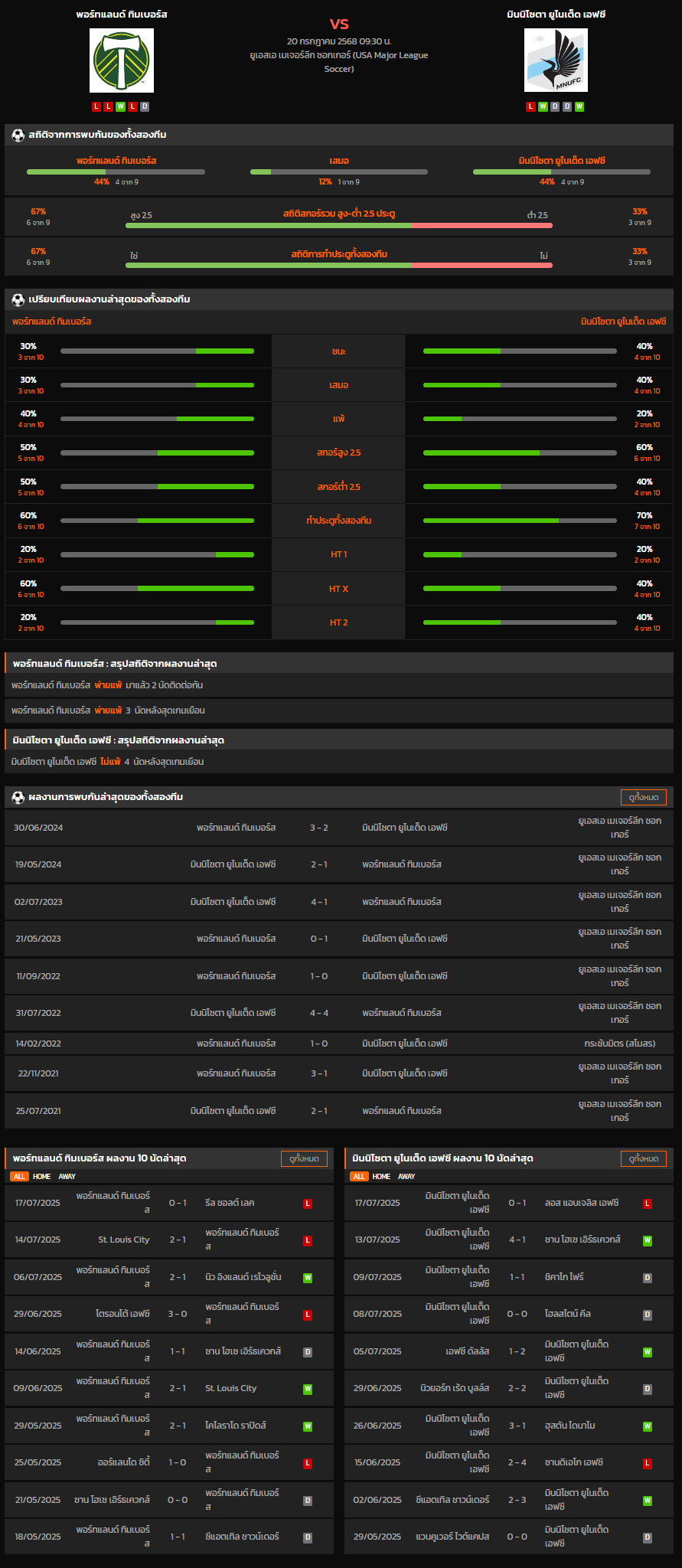Click the 31/07/2022 head-to-head 4 - 4 score
Screen dimensions: 682x1568
coord(319,1013)
